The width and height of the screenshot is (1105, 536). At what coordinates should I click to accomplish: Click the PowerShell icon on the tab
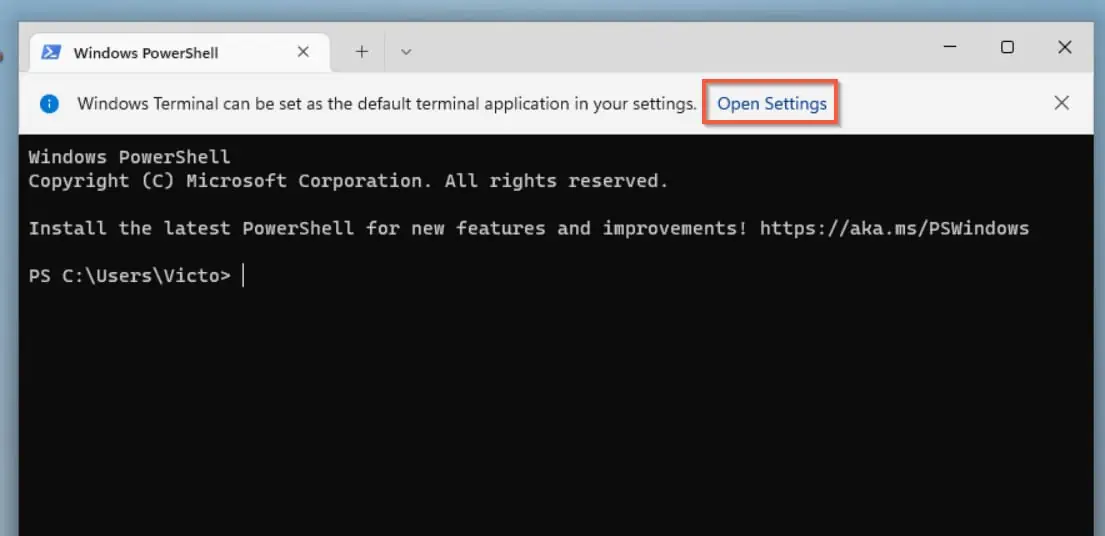pyautogui.click(x=51, y=52)
